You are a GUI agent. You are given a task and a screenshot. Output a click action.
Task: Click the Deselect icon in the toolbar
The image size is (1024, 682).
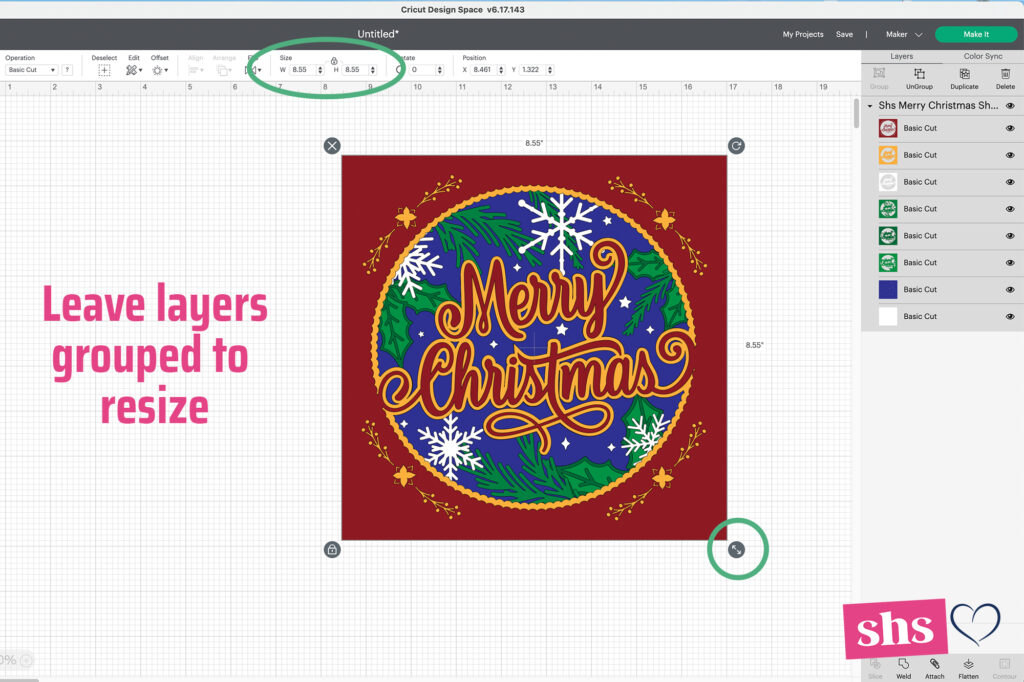(x=104, y=70)
